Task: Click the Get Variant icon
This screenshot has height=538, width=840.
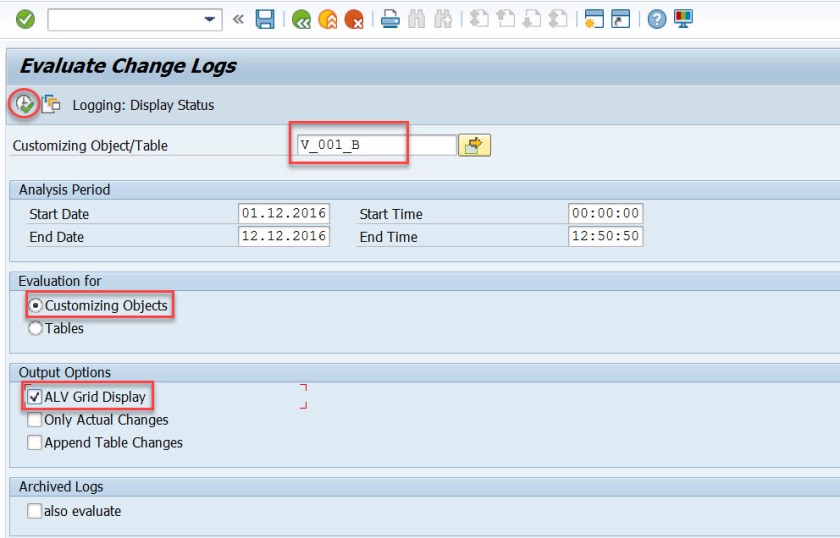Action: (x=51, y=104)
